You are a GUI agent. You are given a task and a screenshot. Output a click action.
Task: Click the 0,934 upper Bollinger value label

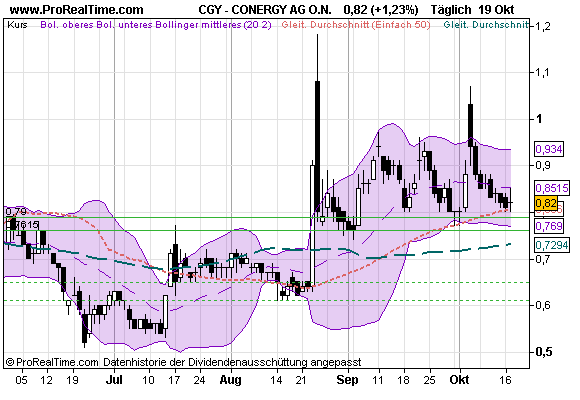coord(549,149)
